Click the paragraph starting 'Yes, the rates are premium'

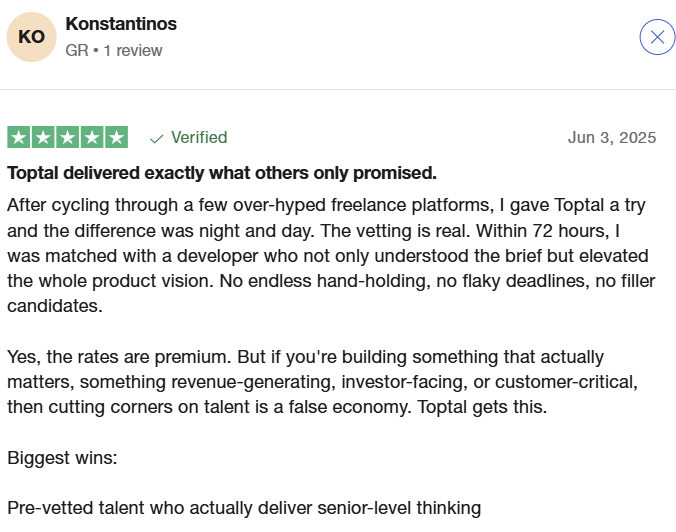[x=322, y=382]
